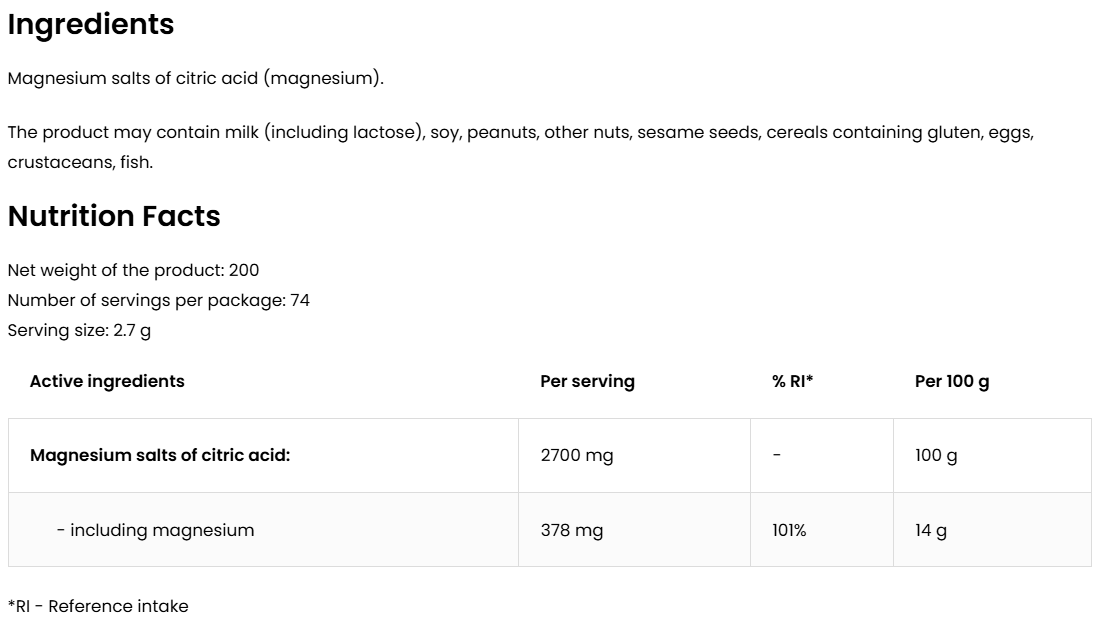Click the 2700 mg table cell
The width and height of the screenshot is (1097, 621).
click(577, 455)
